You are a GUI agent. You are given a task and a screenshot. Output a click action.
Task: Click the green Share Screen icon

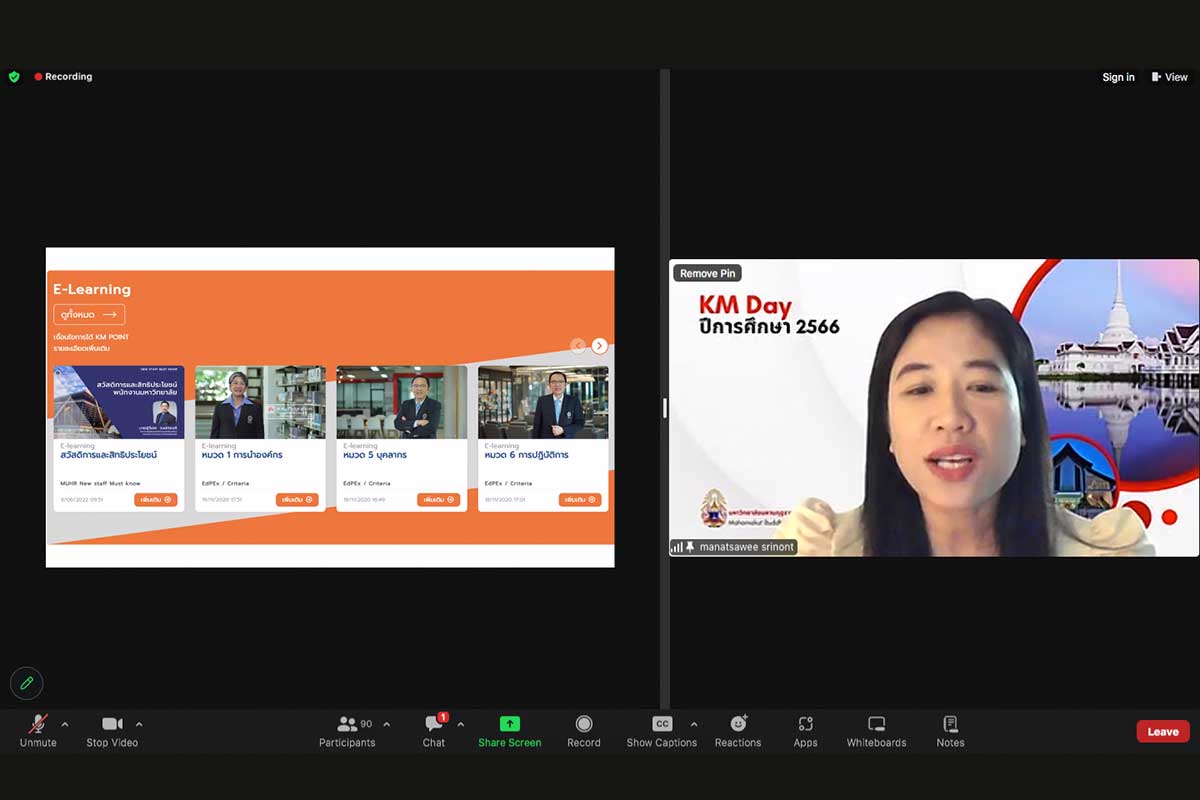(x=509, y=724)
